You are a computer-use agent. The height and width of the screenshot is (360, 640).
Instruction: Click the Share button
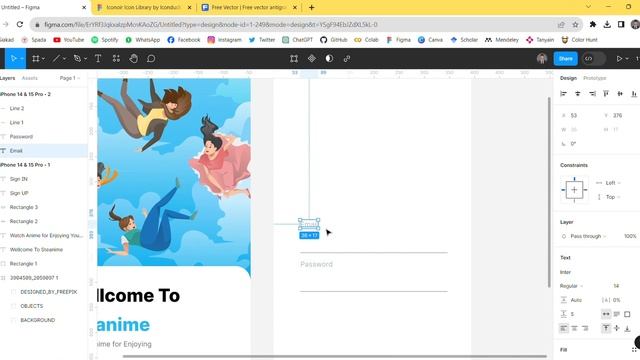tap(565, 59)
